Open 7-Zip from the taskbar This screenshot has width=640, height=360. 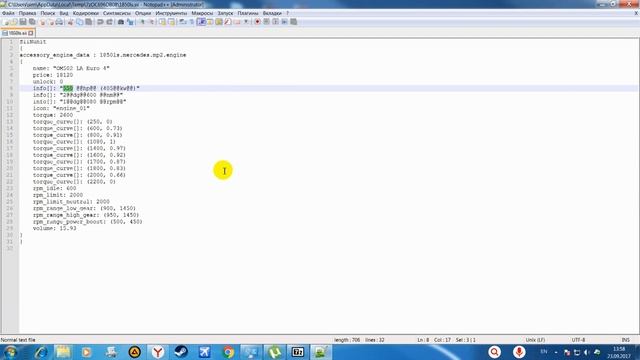pyautogui.click(x=298, y=352)
